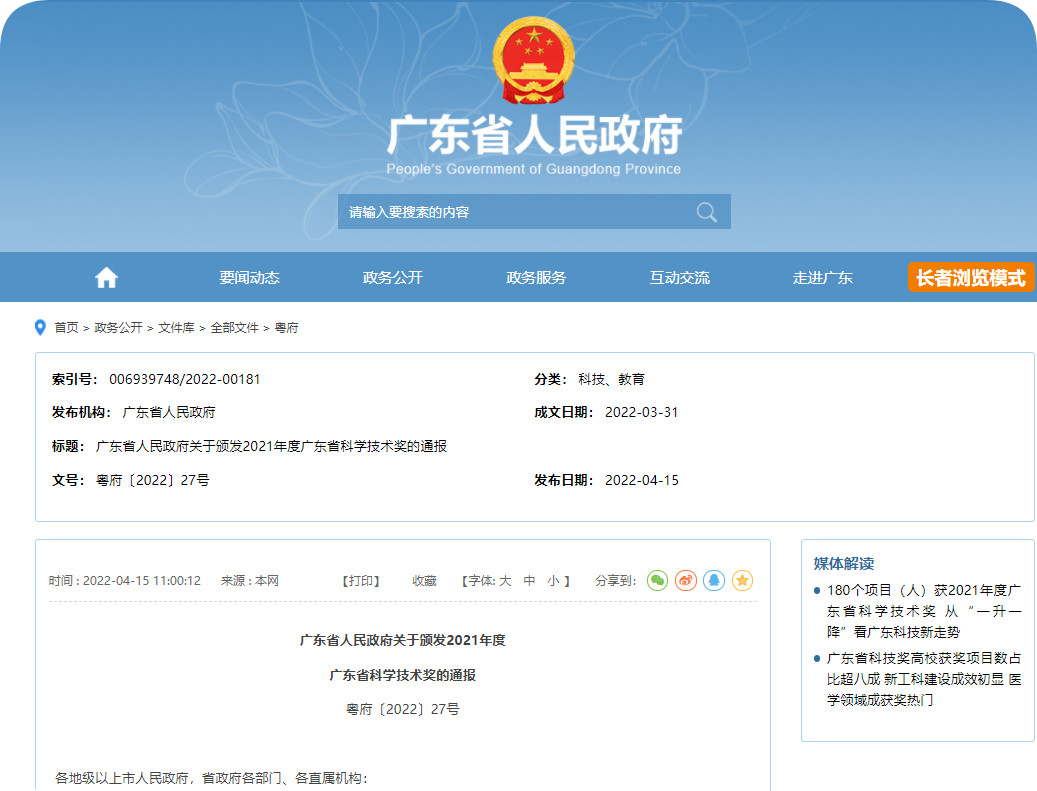Share to Qzone star icon
Image resolution: width=1037 pixels, height=791 pixels.
(742, 580)
